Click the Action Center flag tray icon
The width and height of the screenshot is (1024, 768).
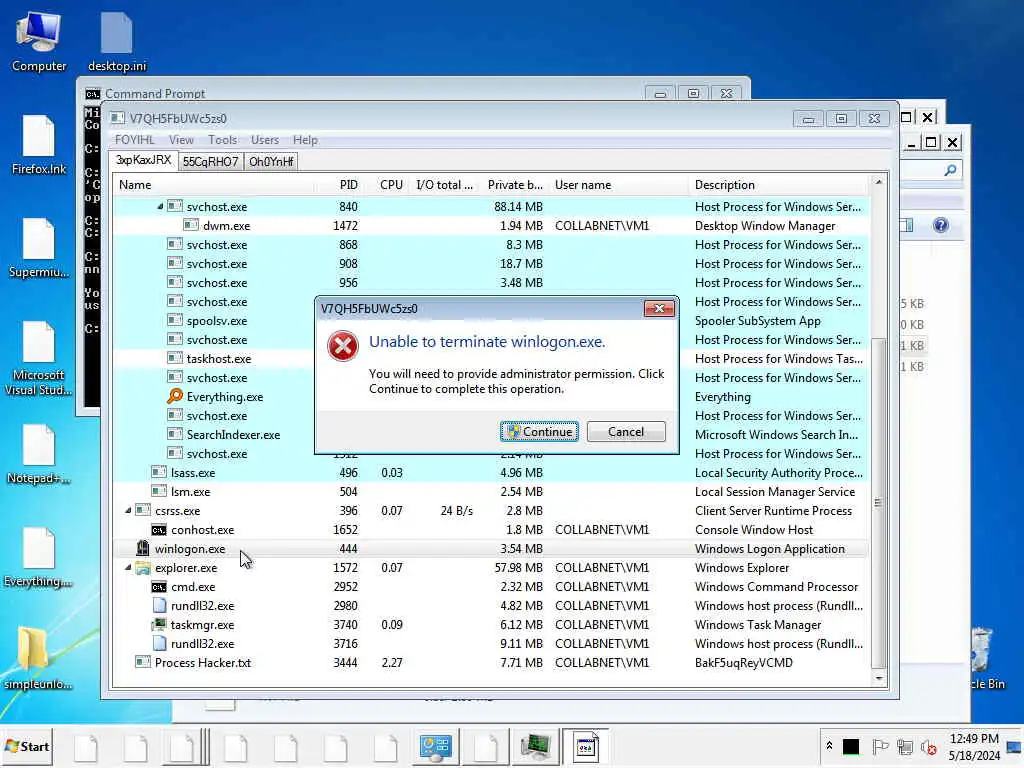pyautogui.click(x=880, y=746)
